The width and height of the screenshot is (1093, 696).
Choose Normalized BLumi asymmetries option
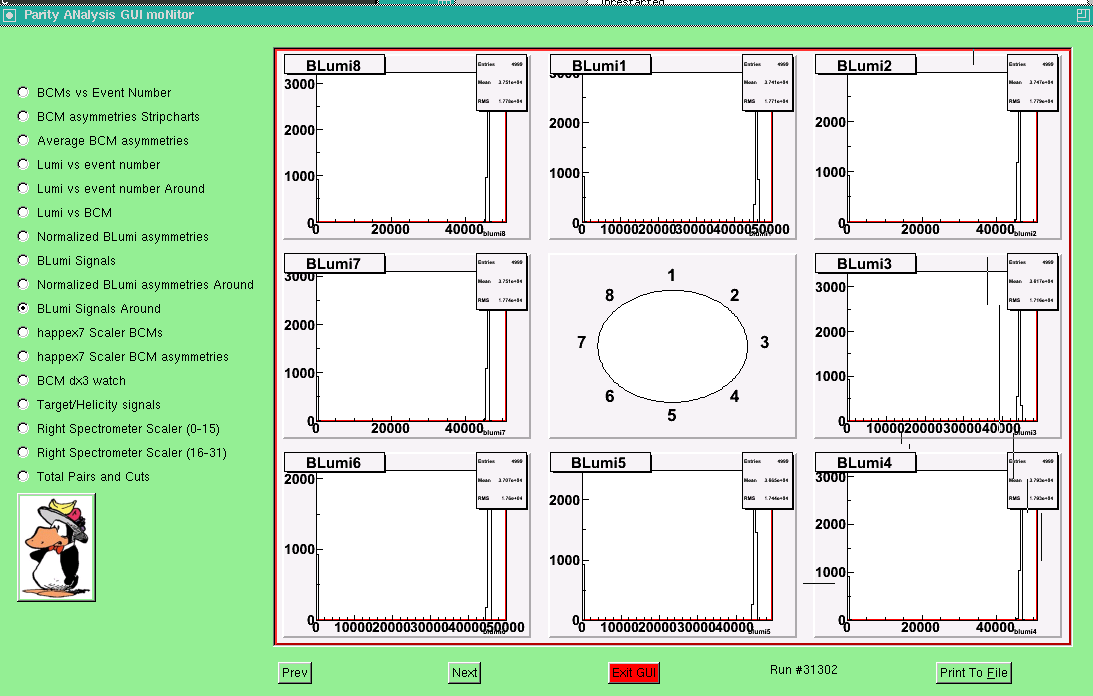24,236
